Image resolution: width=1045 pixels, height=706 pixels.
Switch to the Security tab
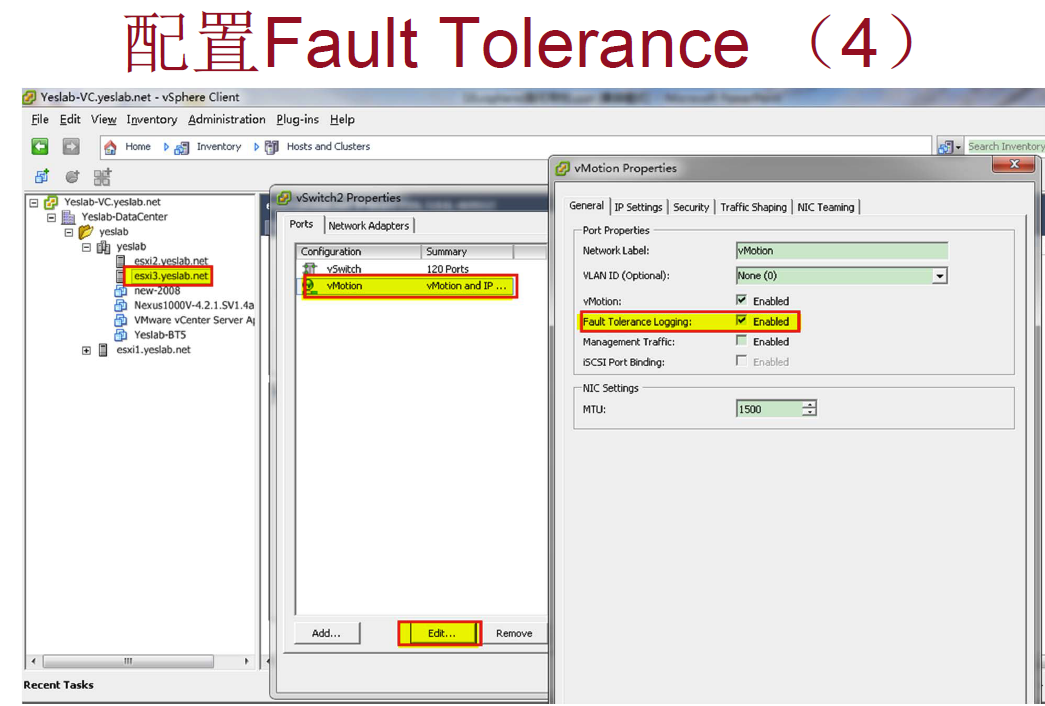(691, 207)
